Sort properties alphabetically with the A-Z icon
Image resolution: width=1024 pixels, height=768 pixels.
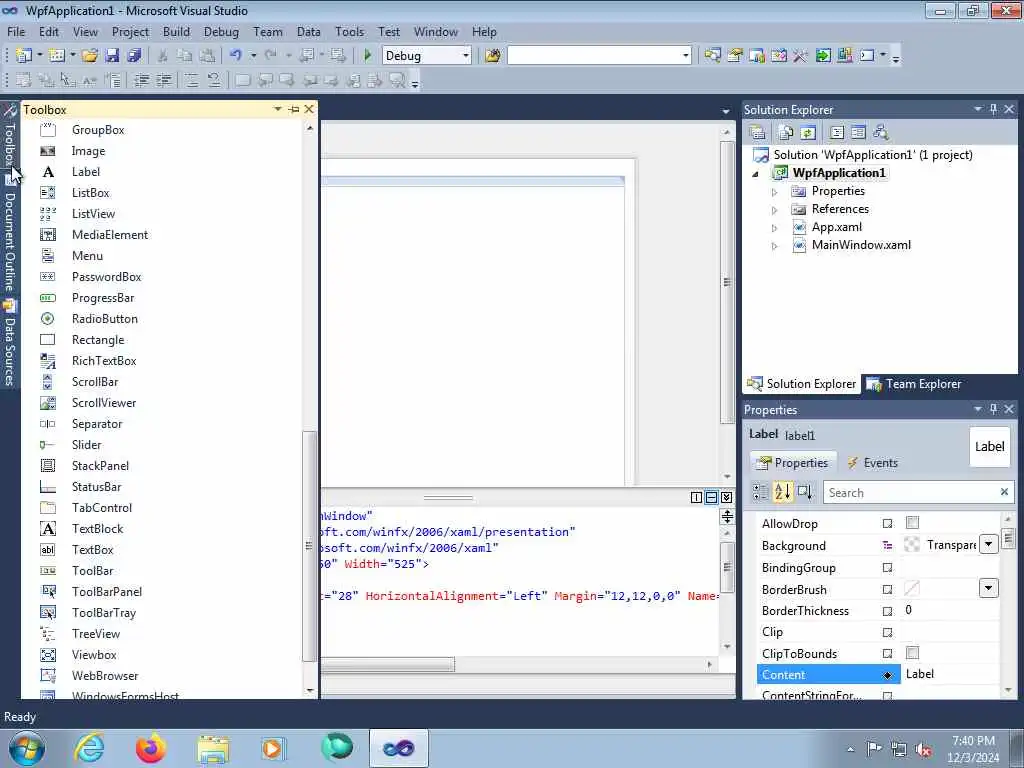tap(782, 492)
